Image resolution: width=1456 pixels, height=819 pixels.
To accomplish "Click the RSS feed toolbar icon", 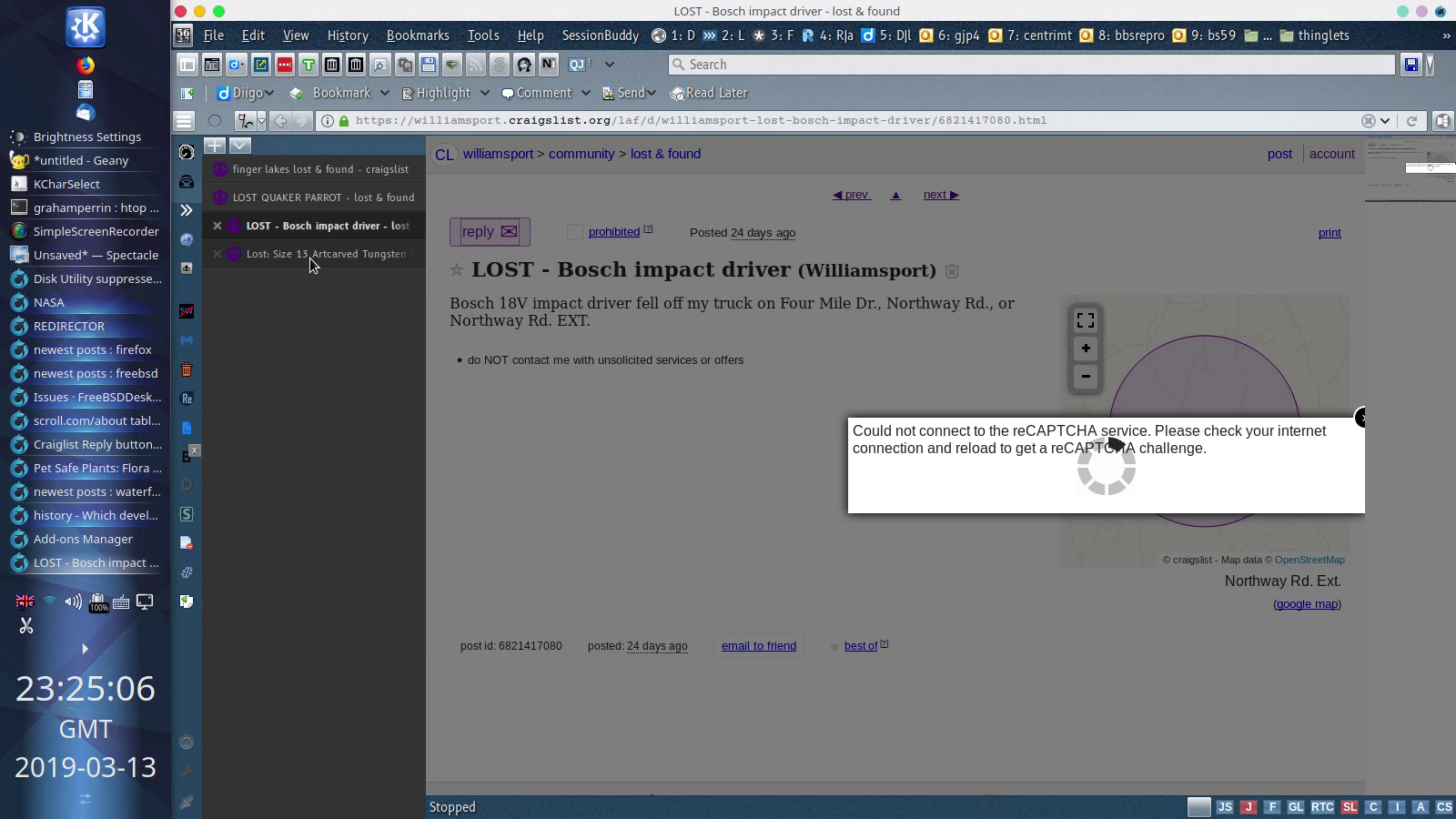I will (x=476, y=65).
